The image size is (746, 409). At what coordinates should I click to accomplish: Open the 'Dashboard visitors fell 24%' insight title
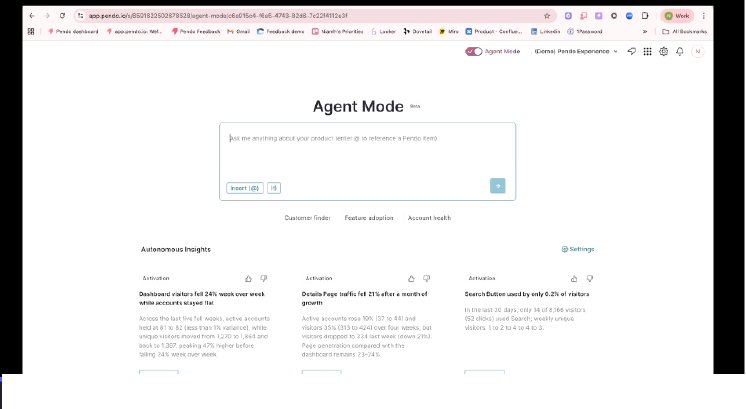point(202,298)
